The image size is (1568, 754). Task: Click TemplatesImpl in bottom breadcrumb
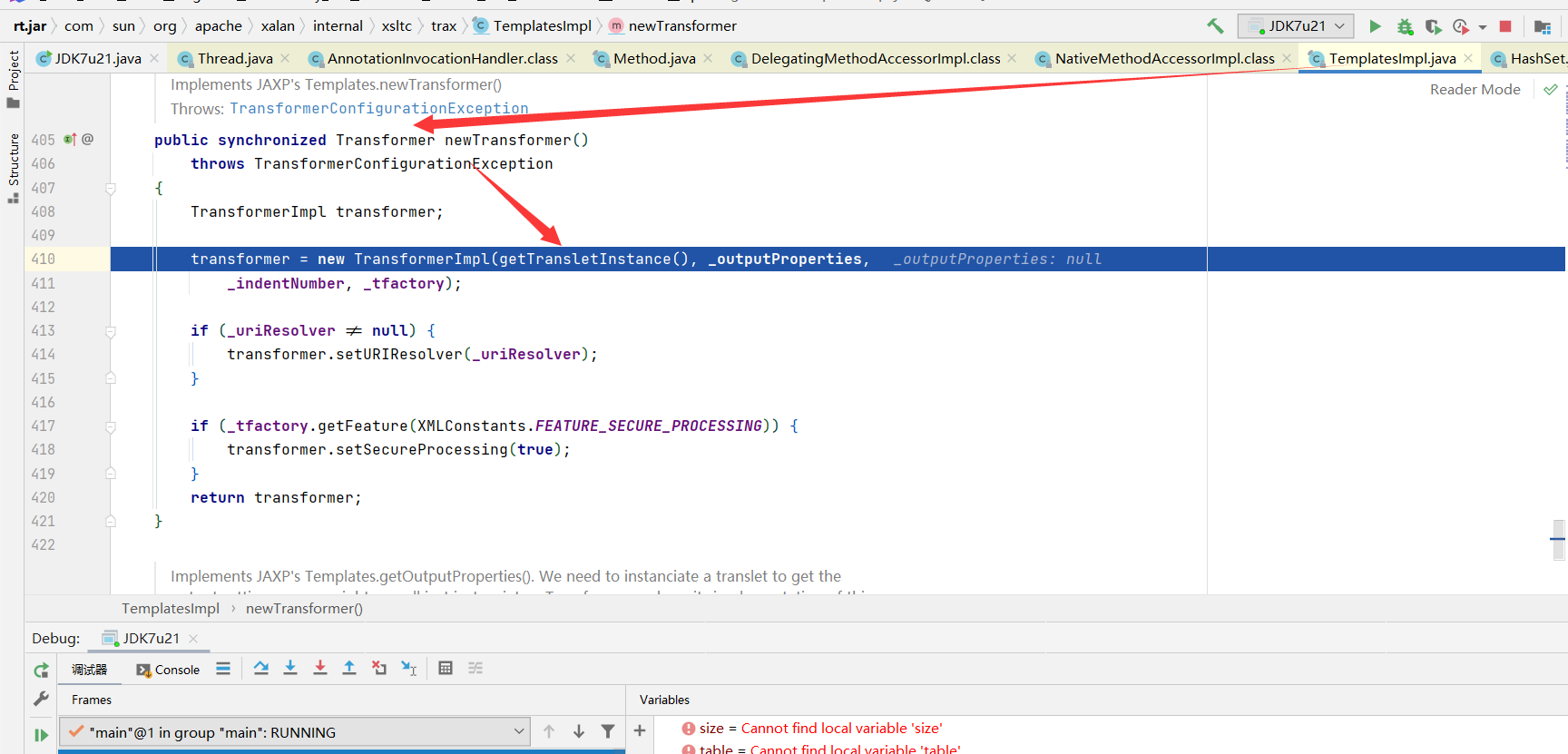point(171,609)
